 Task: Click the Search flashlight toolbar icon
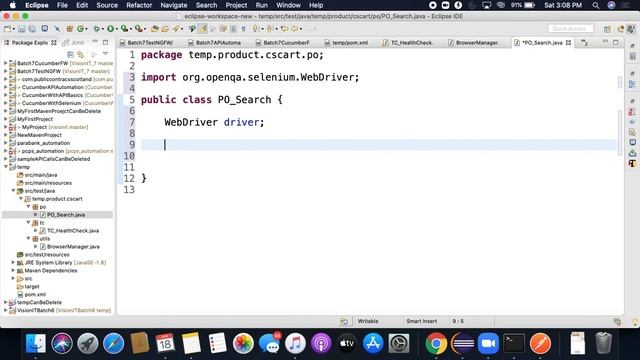(x=176, y=29)
